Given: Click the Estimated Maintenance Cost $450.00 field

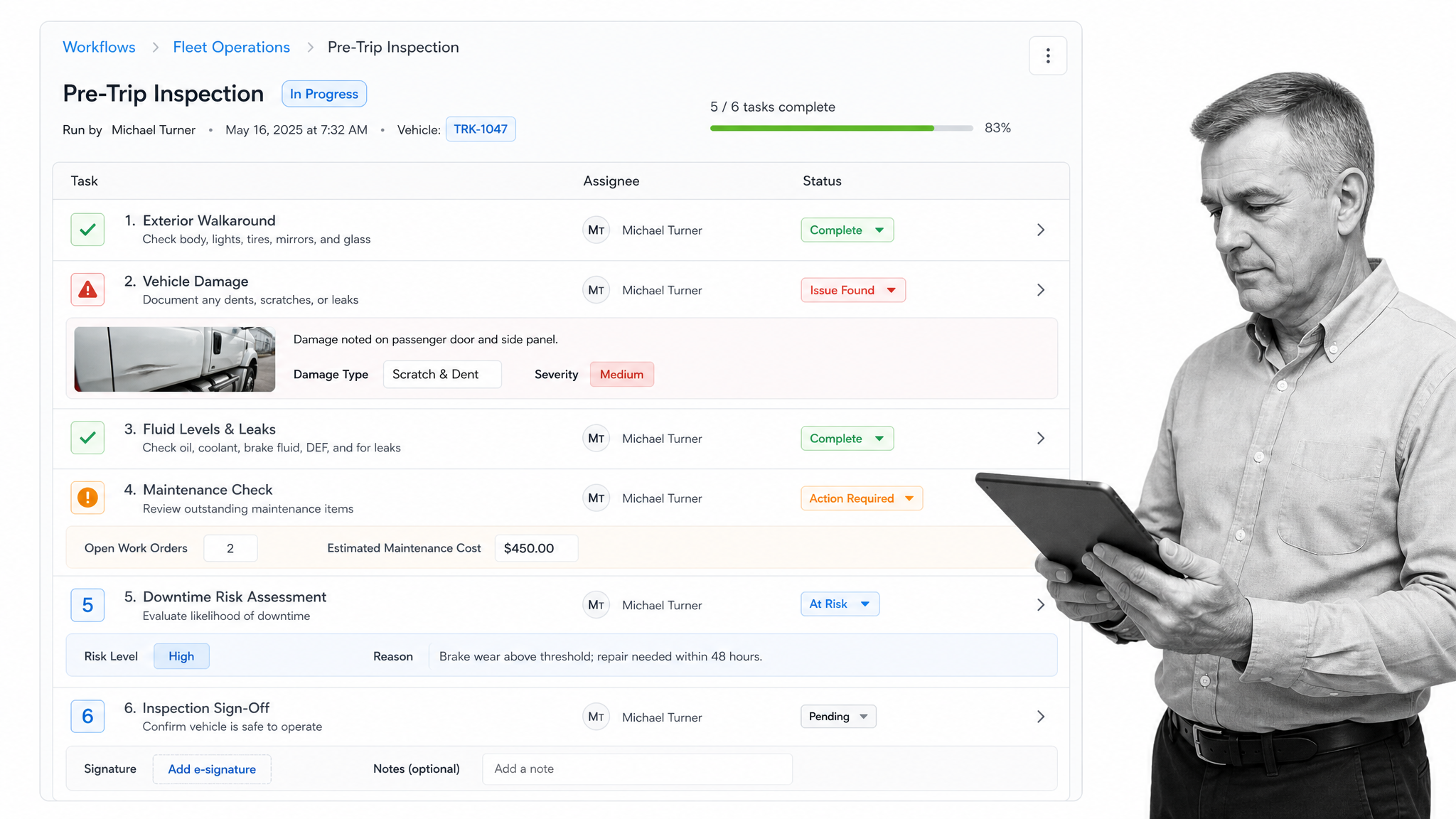Looking at the screenshot, I should 536,548.
